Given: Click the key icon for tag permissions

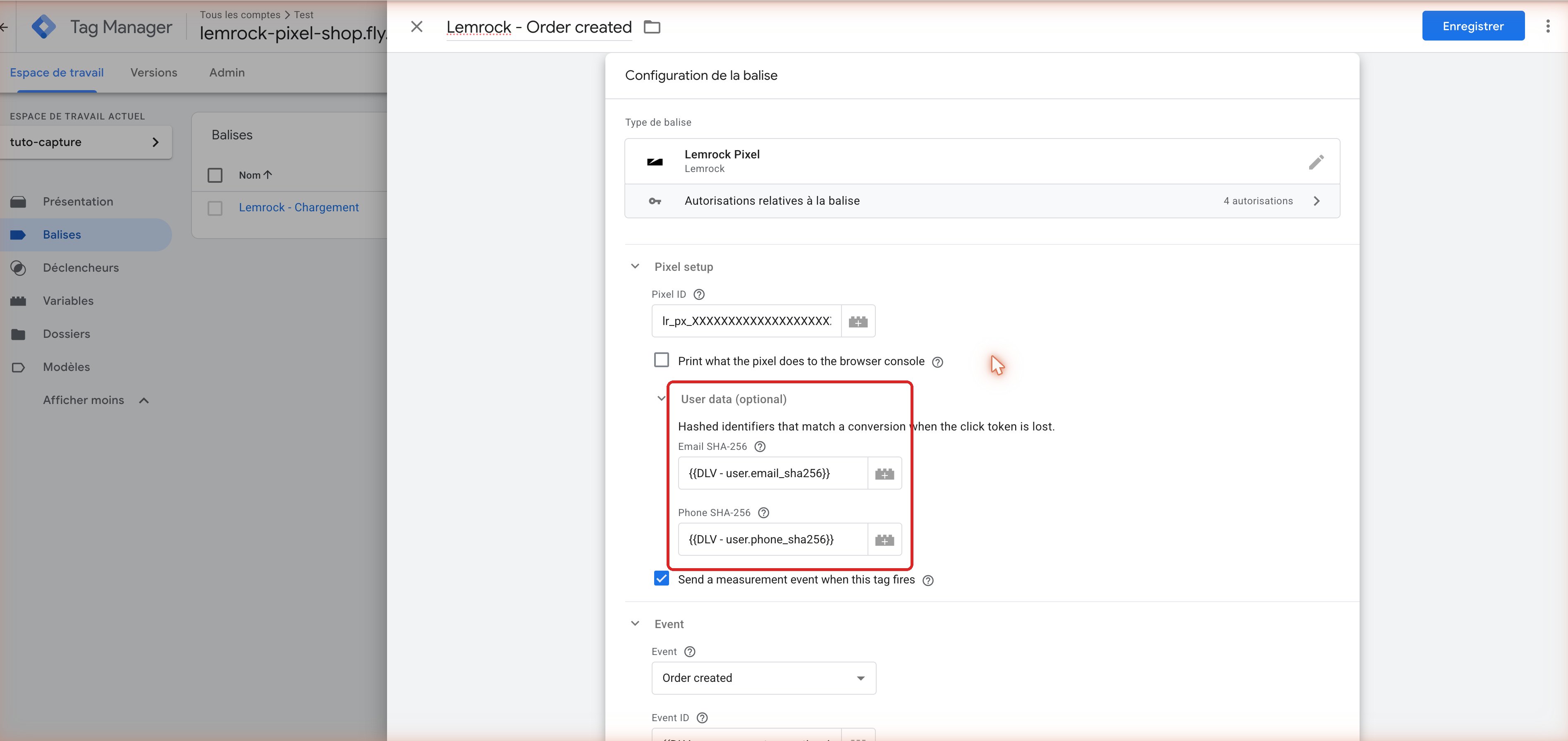Looking at the screenshot, I should coord(654,201).
